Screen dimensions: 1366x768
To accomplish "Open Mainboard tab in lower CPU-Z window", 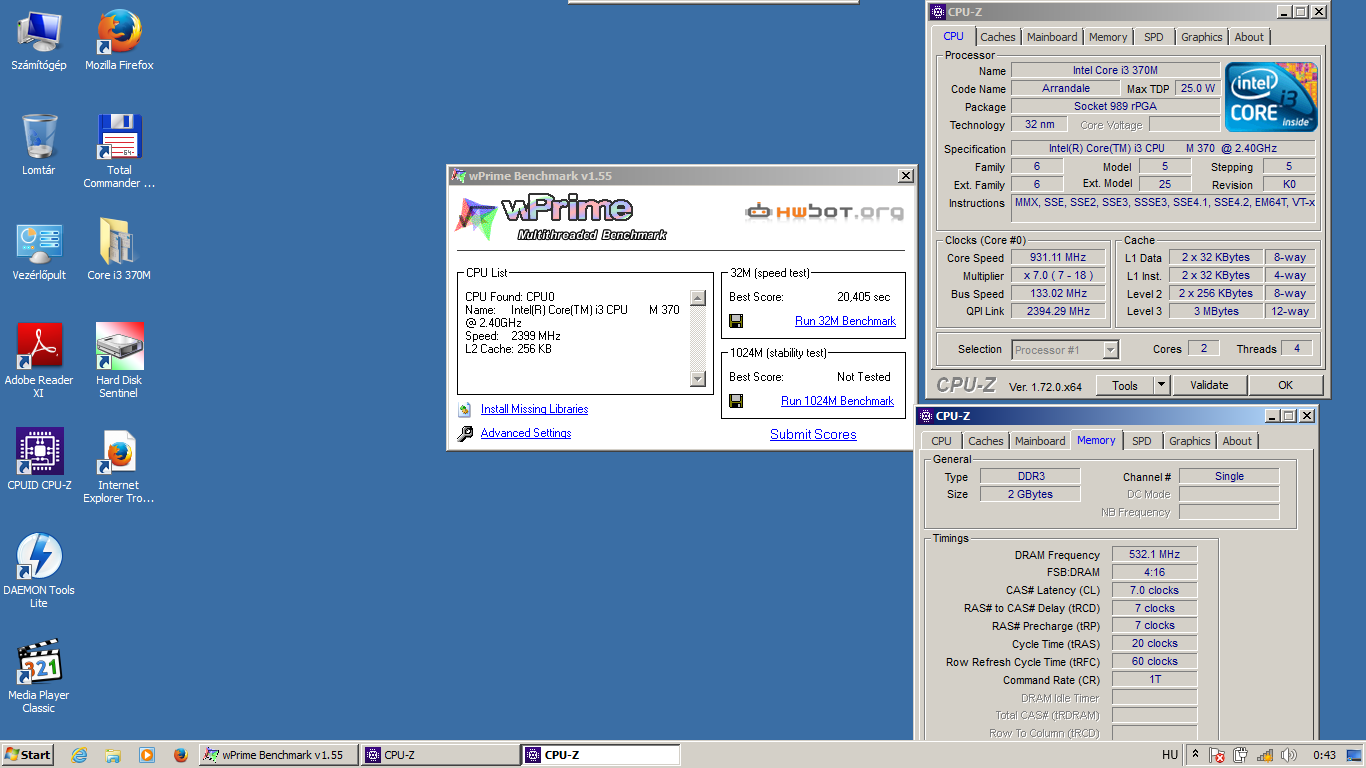I will click(1040, 441).
